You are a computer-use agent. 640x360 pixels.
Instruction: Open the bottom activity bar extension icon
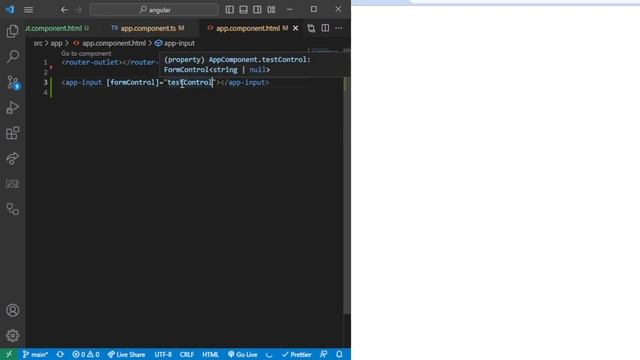pyautogui.click(x=12, y=209)
